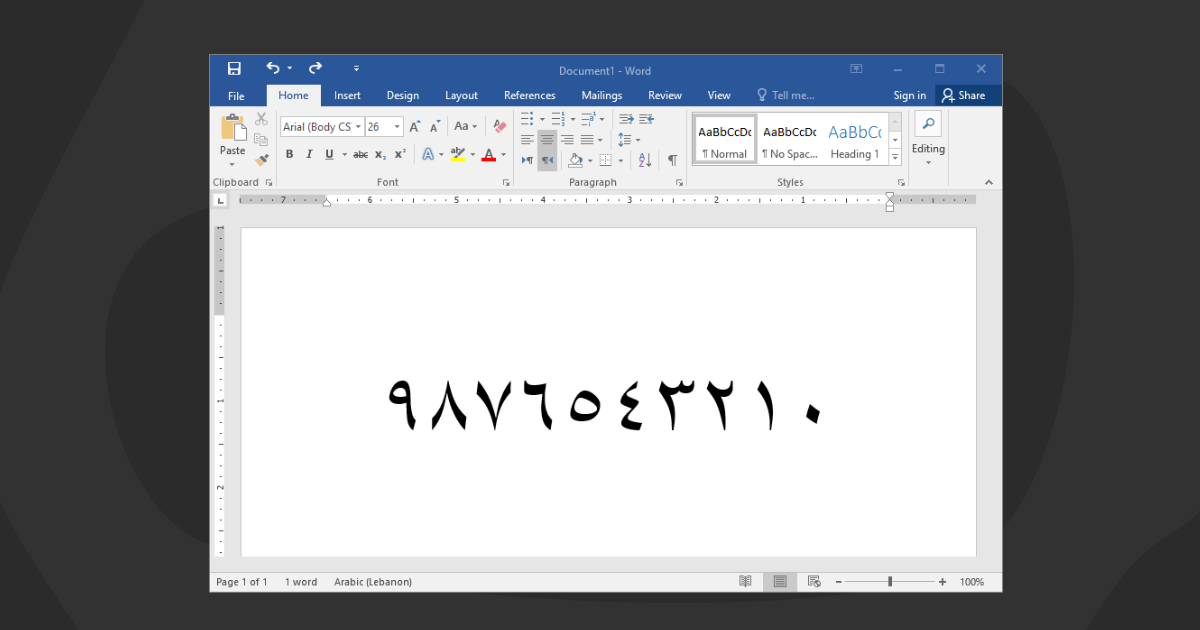Switch to Print Layout view
The height and width of the screenshot is (630, 1200).
(780, 582)
